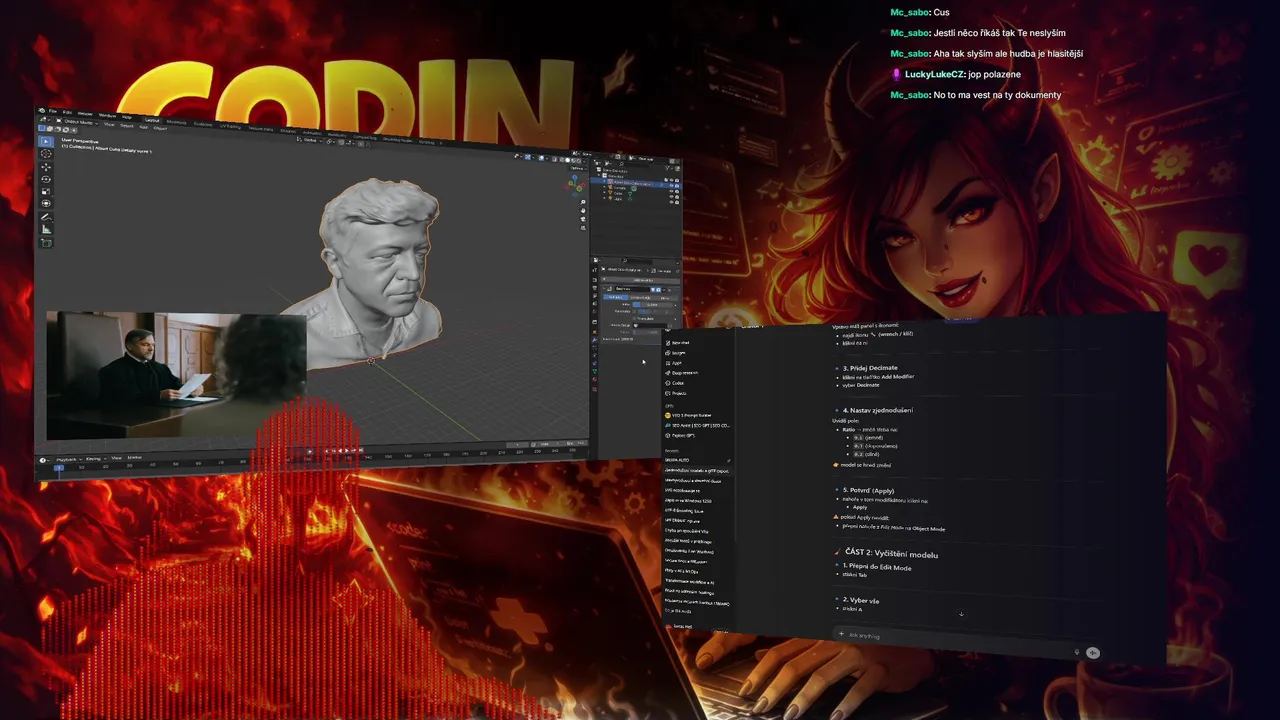Image resolution: width=1280 pixels, height=720 pixels.
Task: Select the Move tool in Blender toolbar
Action: (x=46, y=167)
